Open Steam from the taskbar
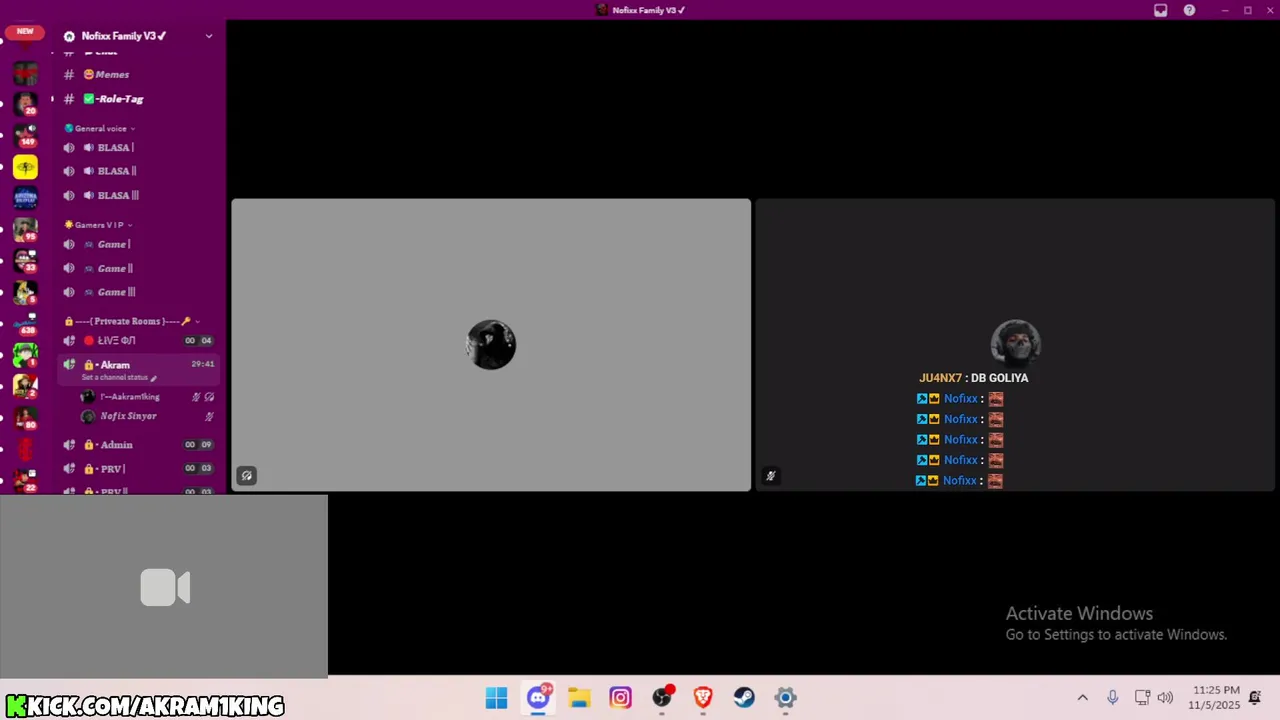The height and width of the screenshot is (720, 1280). (x=744, y=698)
